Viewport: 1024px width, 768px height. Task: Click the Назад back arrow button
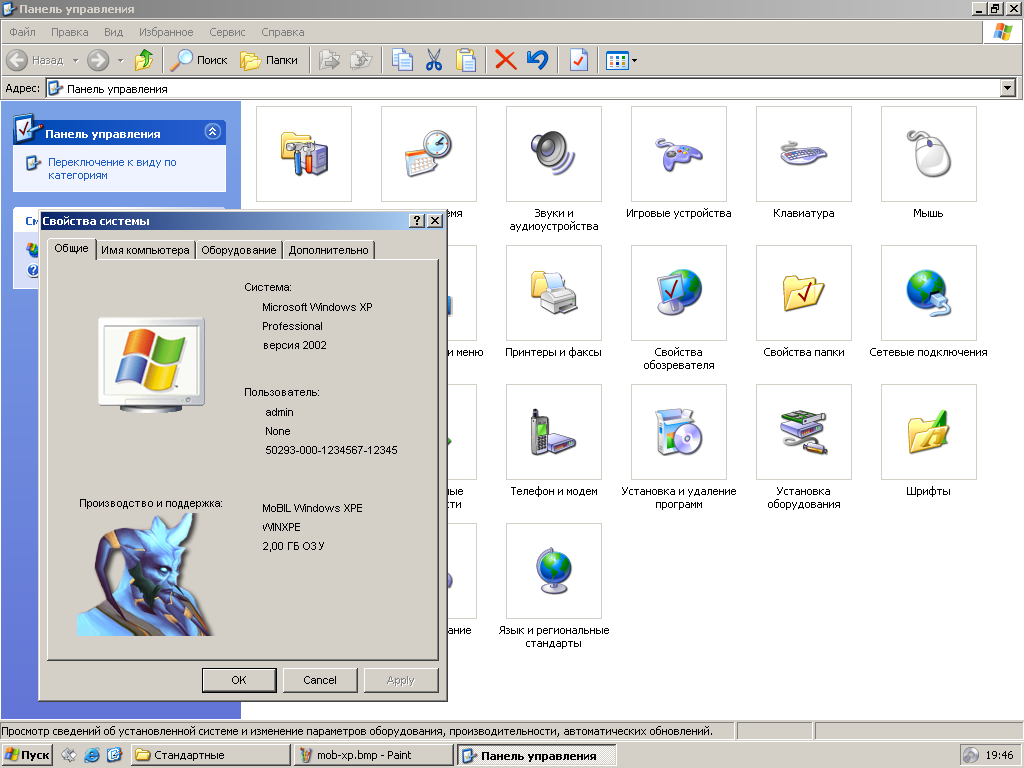[35, 60]
